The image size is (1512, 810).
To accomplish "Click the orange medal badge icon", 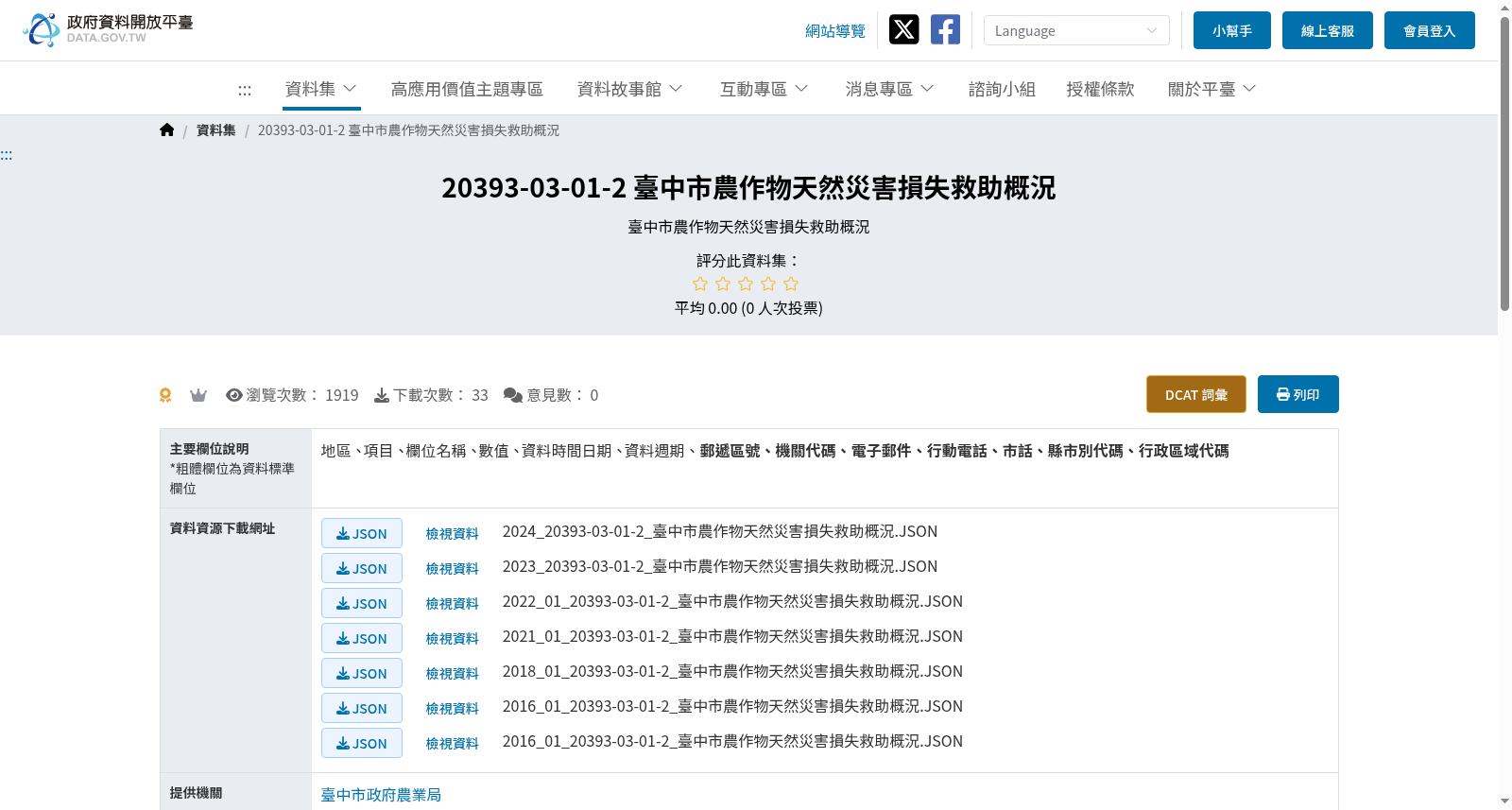I will pyautogui.click(x=165, y=395).
